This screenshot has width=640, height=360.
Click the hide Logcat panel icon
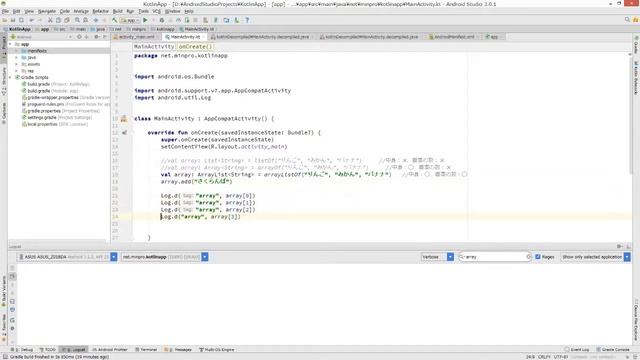pos(628,247)
